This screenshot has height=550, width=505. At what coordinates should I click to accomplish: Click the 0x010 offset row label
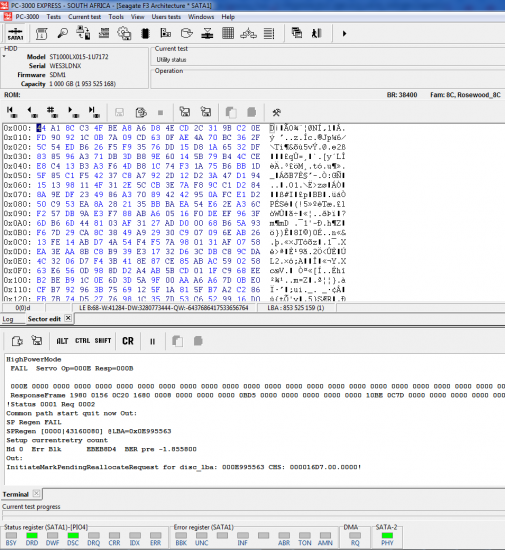[17, 138]
